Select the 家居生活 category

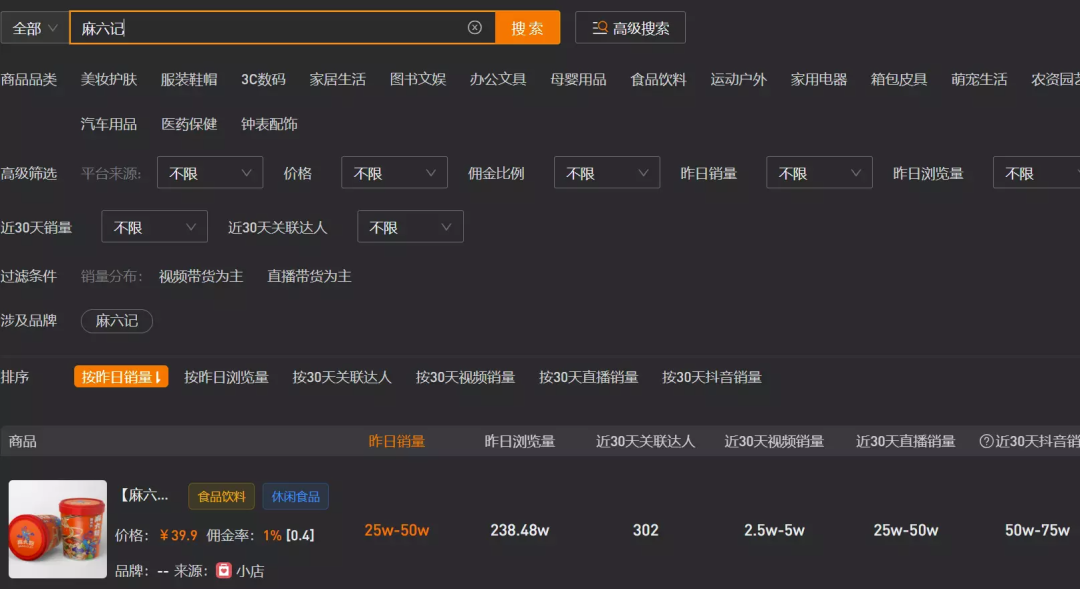tap(338, 79)
